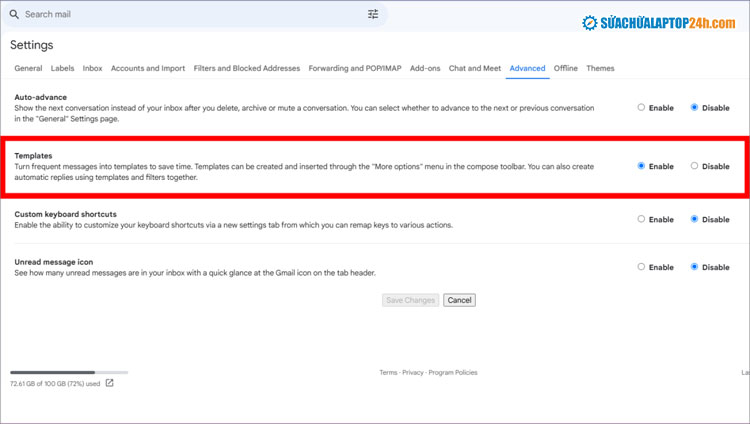The width and height of the screenshot is (750, 425).
Task: Open the Labels settings tab
Action: [63, 68]
